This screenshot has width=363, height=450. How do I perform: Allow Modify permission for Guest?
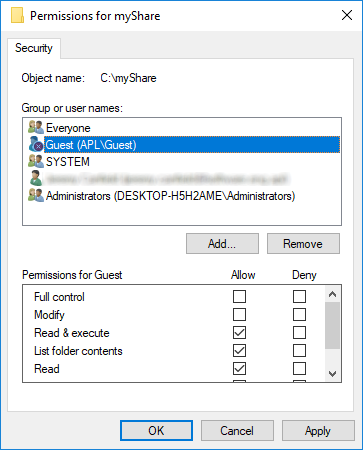click(239, 314)
